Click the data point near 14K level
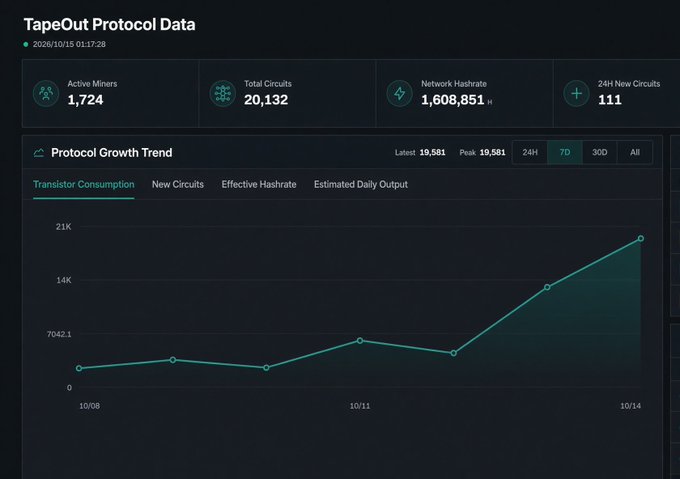The height and width of the screenshot is (479, 680). 547,287
